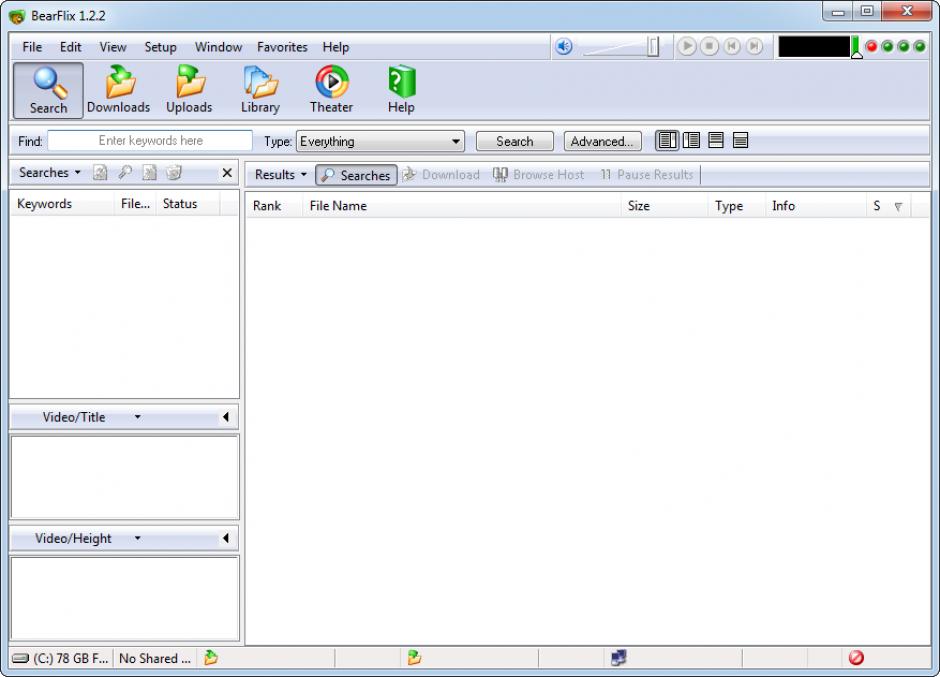Sort results by the Type column
Screen dimensions: 940x677
[x=736, y=206]
